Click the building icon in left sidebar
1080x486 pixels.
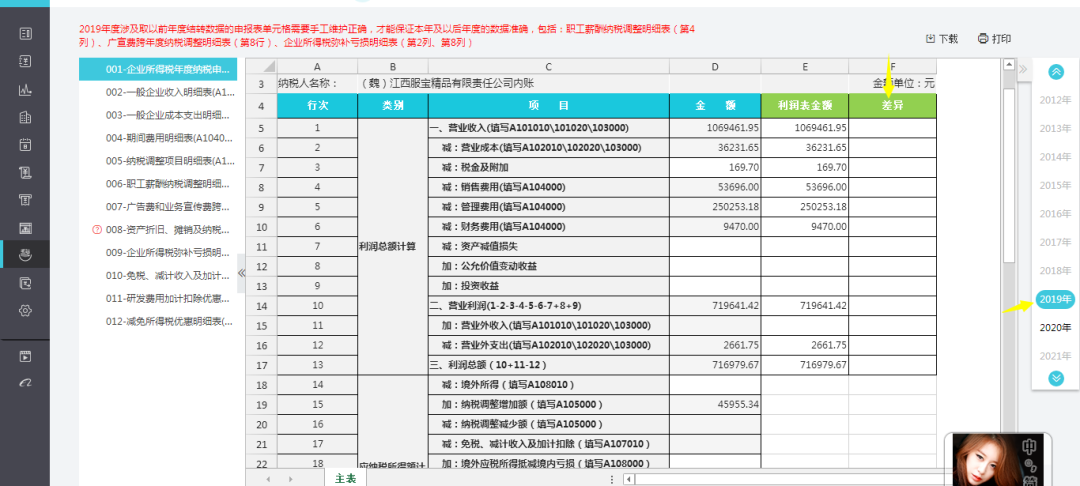pos(25,117)
